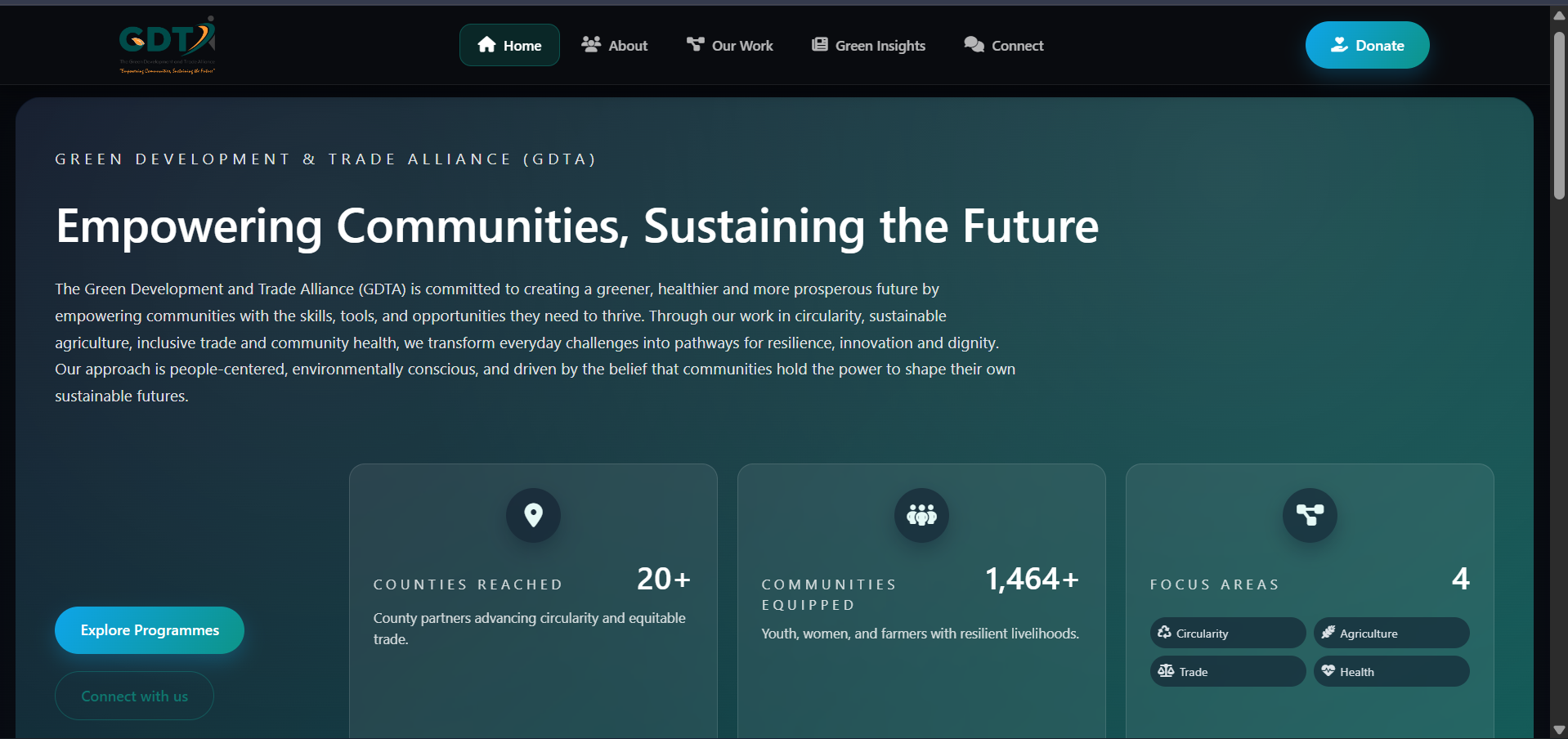Select the Trade focus area pill
Viewport: 1568px width, 739px height.
[1227, 670]
